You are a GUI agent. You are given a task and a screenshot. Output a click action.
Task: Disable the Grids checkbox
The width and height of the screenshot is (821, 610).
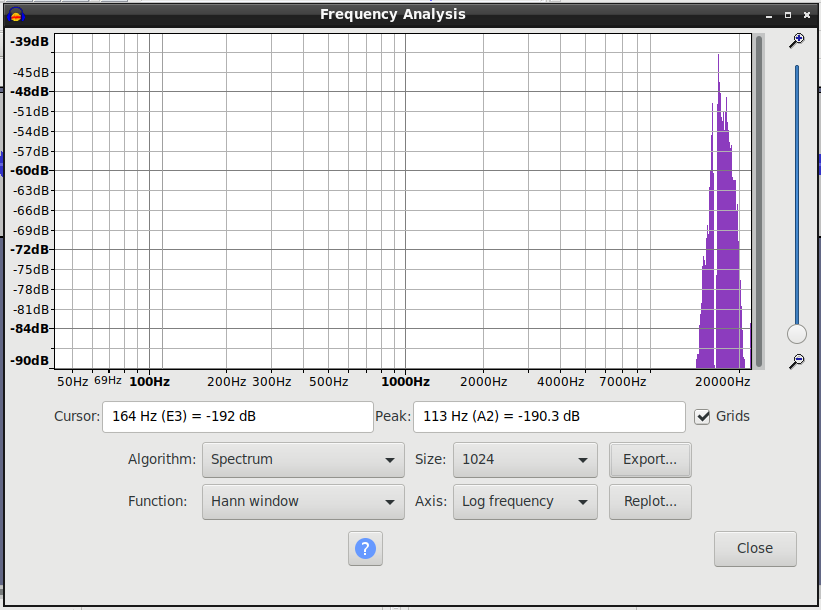(703, 416)
